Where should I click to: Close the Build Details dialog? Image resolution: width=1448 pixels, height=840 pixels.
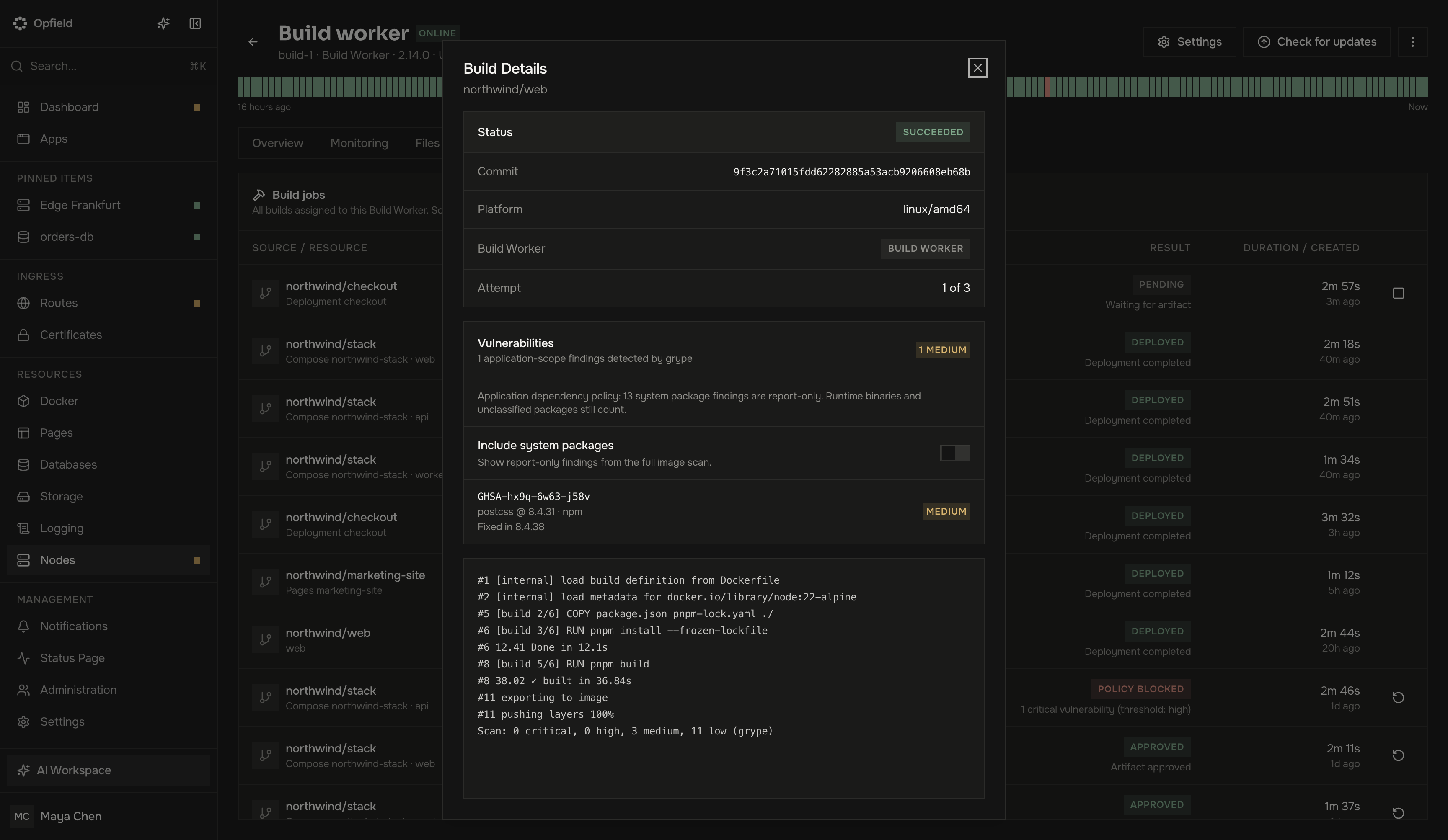977,68
